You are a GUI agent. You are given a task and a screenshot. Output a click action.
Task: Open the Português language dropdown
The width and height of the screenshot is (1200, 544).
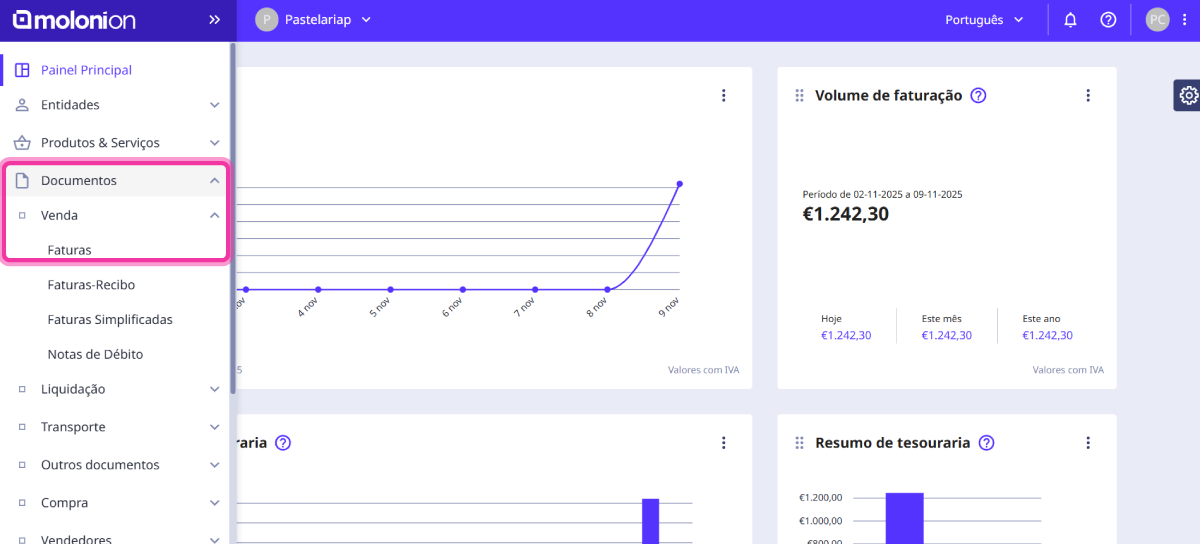[985, 20]
